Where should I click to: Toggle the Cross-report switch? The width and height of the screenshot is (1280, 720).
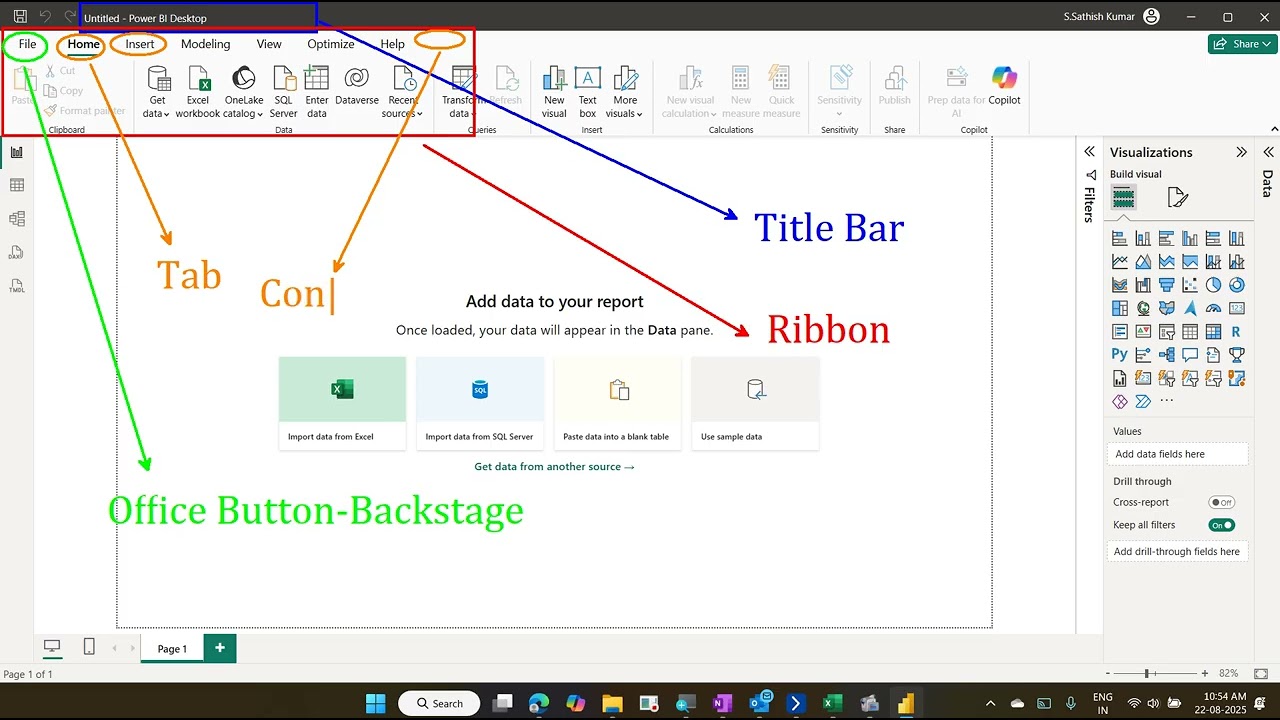[1221, 503]
